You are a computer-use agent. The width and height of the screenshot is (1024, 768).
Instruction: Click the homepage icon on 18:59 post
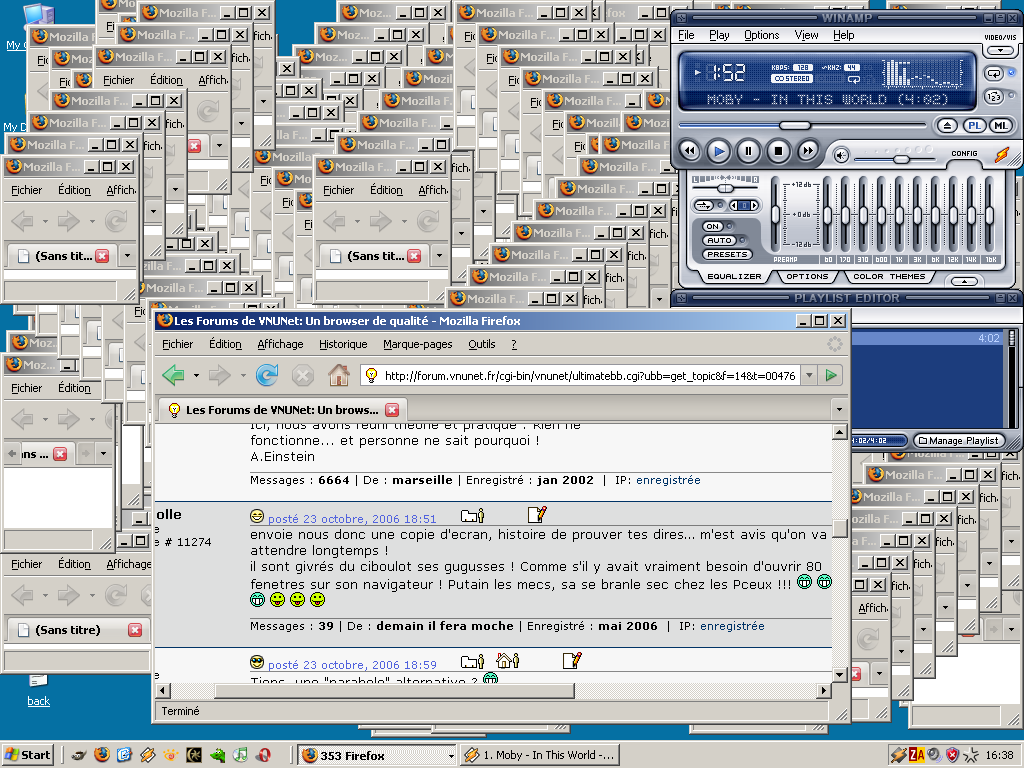click(507, 661)
